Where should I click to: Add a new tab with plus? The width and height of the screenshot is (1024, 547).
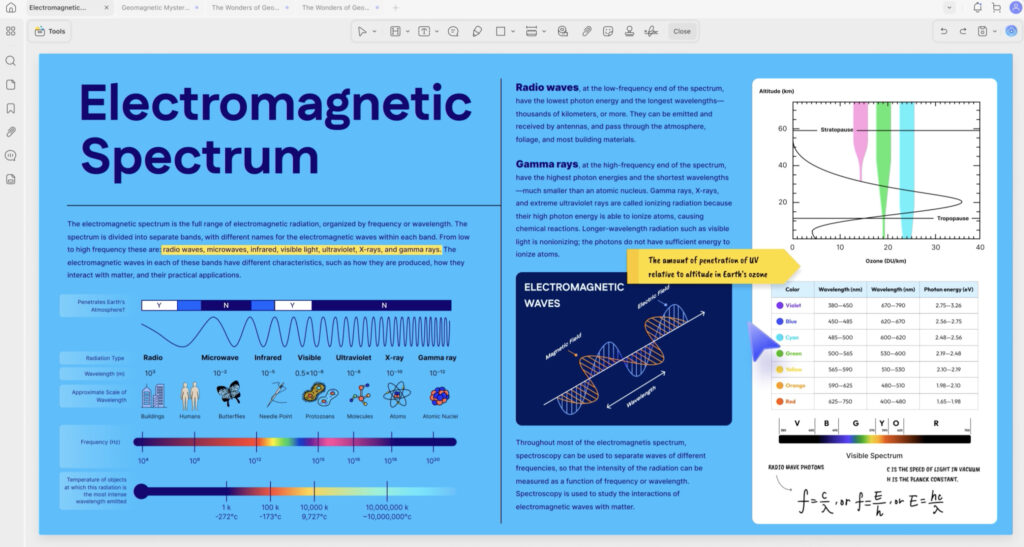click(x=396, y=8)
